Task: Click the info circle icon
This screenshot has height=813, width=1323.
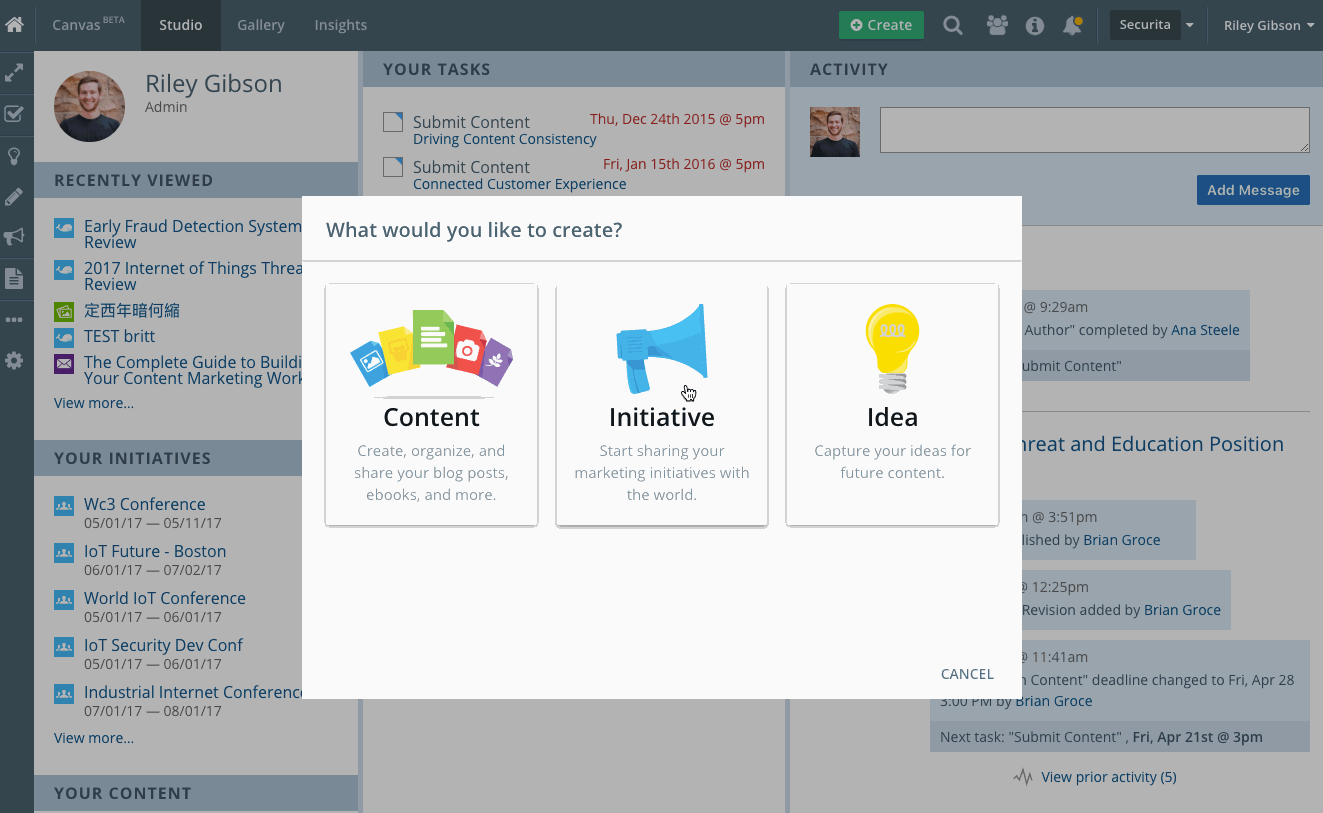Action: click(x=1035, y=26)
